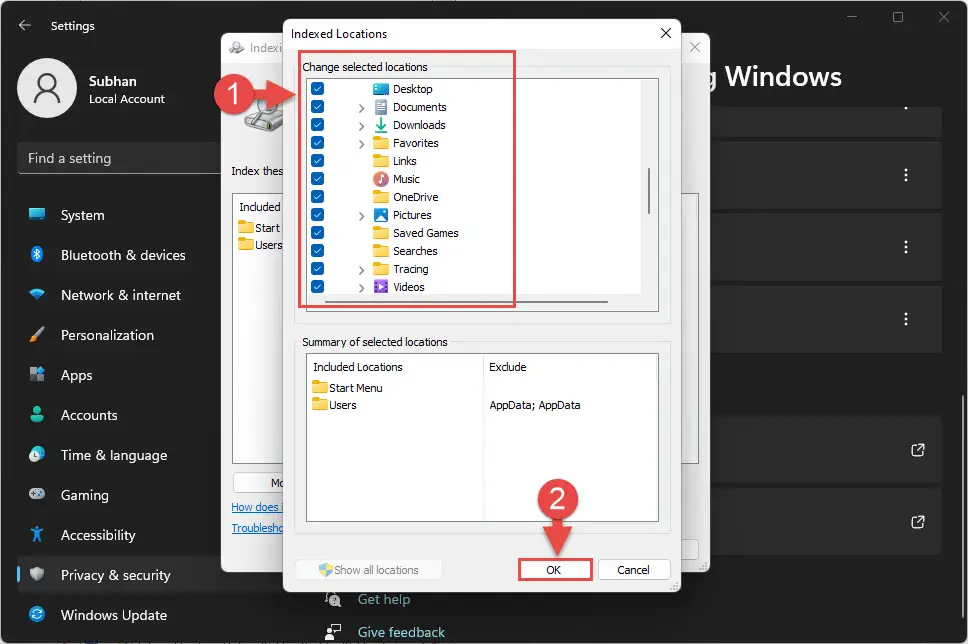Viewport: 968px width, 644px height.
Task: Uncheck the Downloads checkbox
Action: point(317,124)
